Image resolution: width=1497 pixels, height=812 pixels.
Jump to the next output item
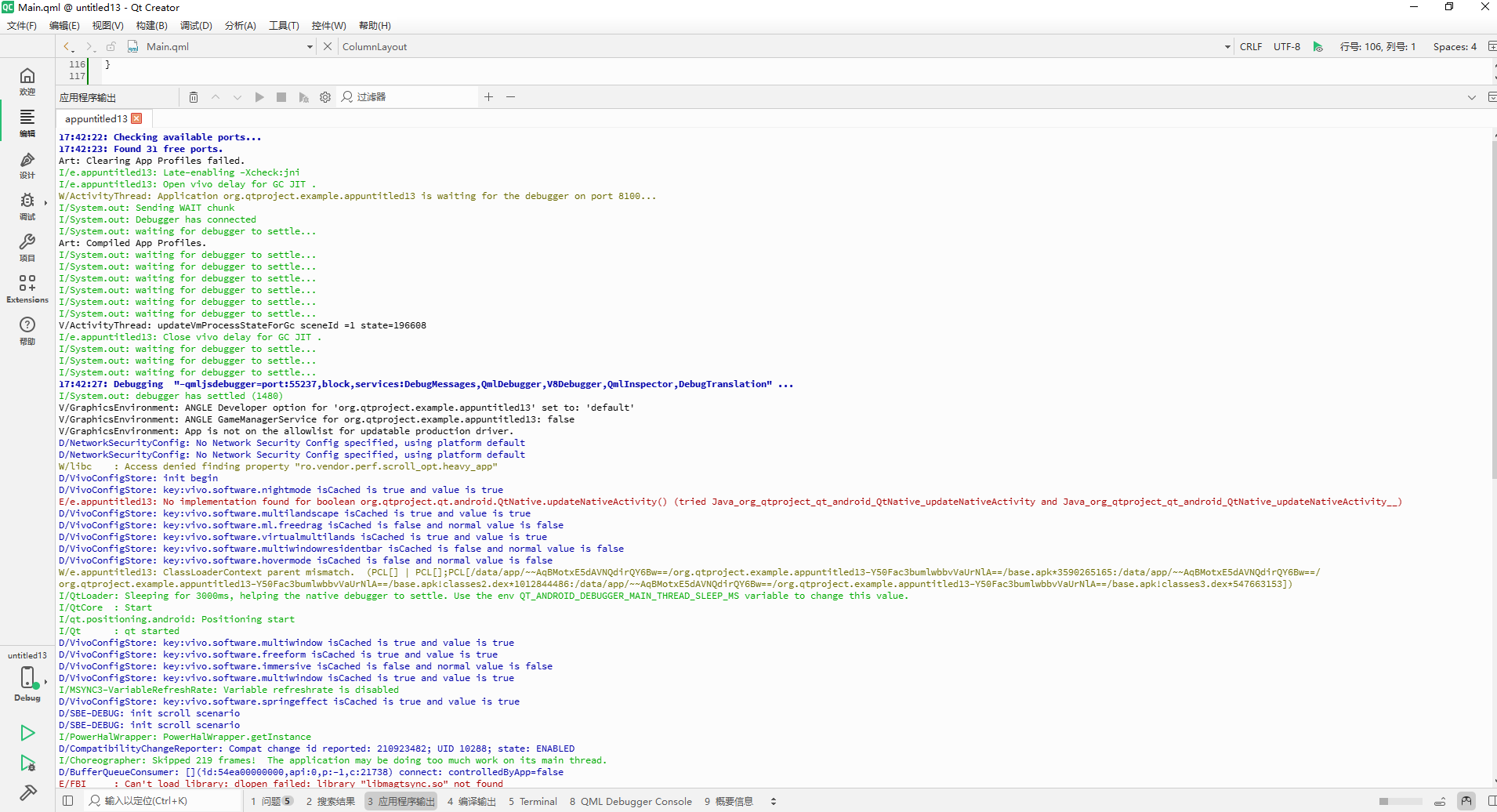click(237, 97)
